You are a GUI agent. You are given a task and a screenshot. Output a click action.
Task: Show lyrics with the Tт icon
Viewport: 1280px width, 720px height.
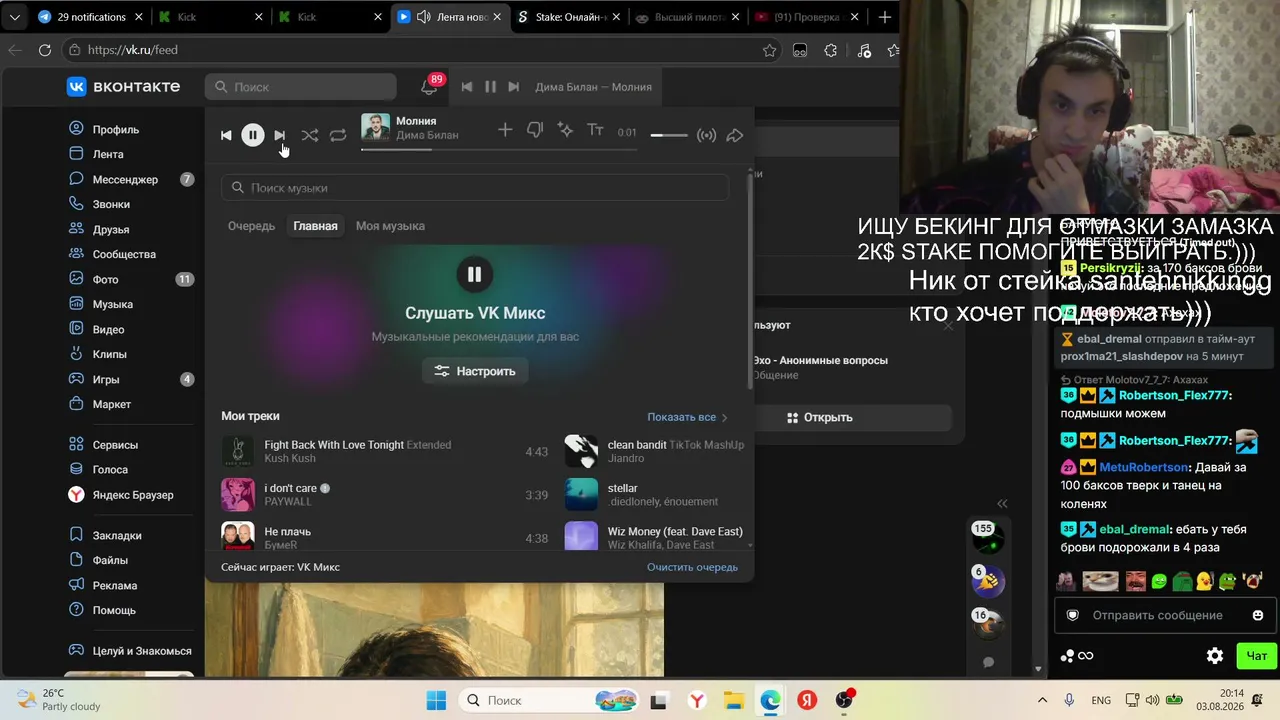click(595, 130)
